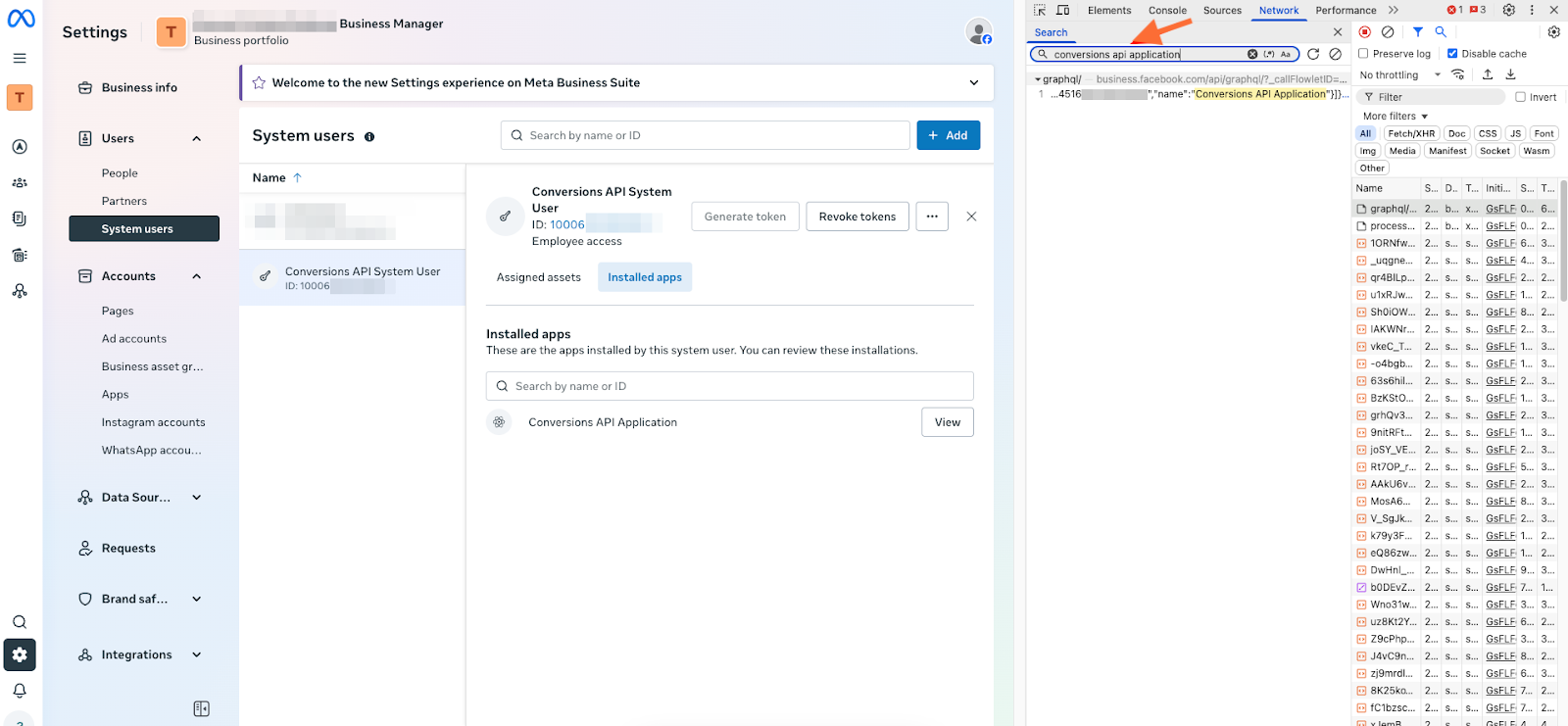Image resolution: width=1568 pixels, height=726 pixels.
Task: Select Img request type filter
Action: click(x=1368, y=151)
